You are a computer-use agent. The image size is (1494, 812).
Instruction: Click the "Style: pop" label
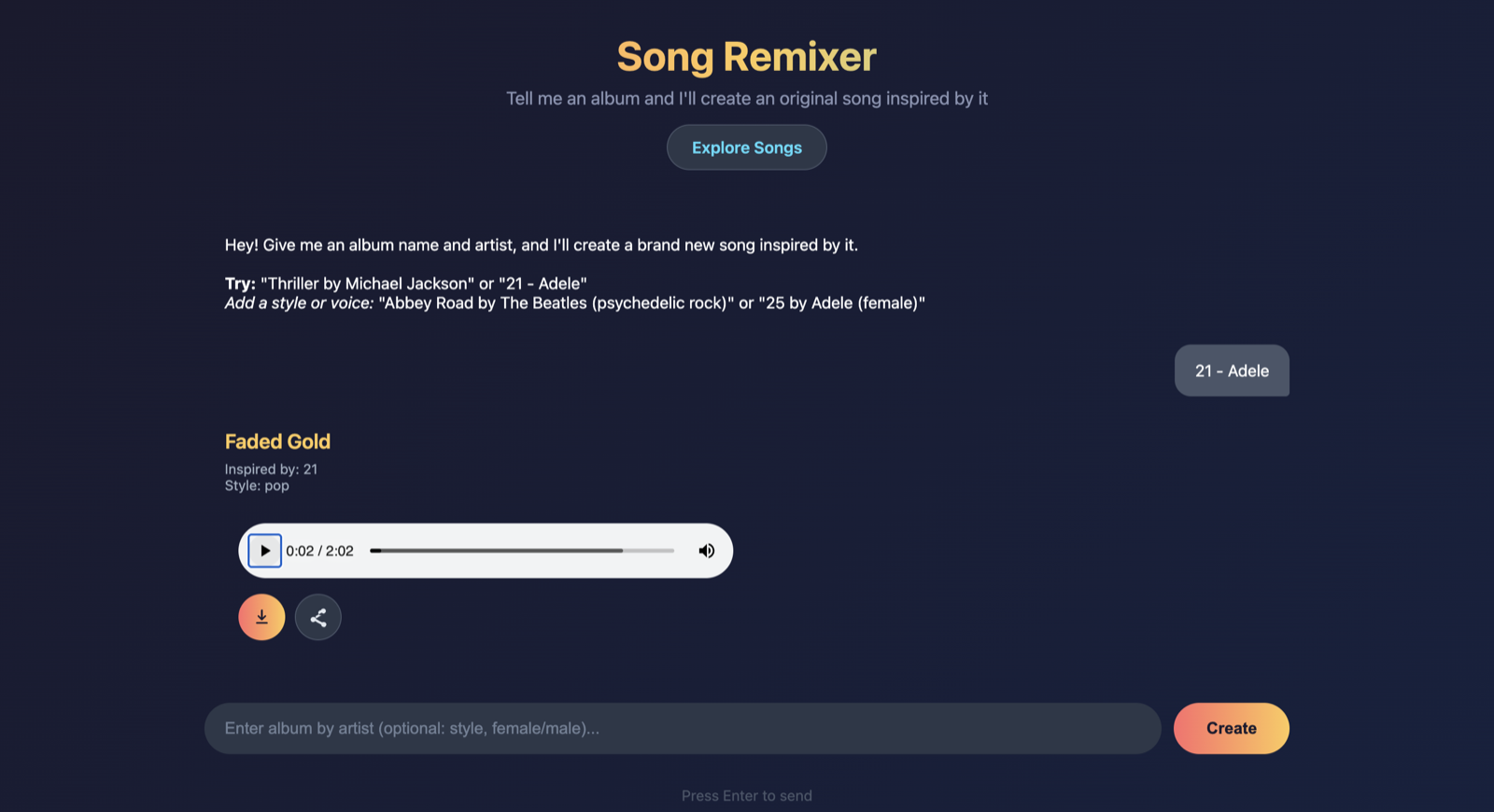(257, 485)
